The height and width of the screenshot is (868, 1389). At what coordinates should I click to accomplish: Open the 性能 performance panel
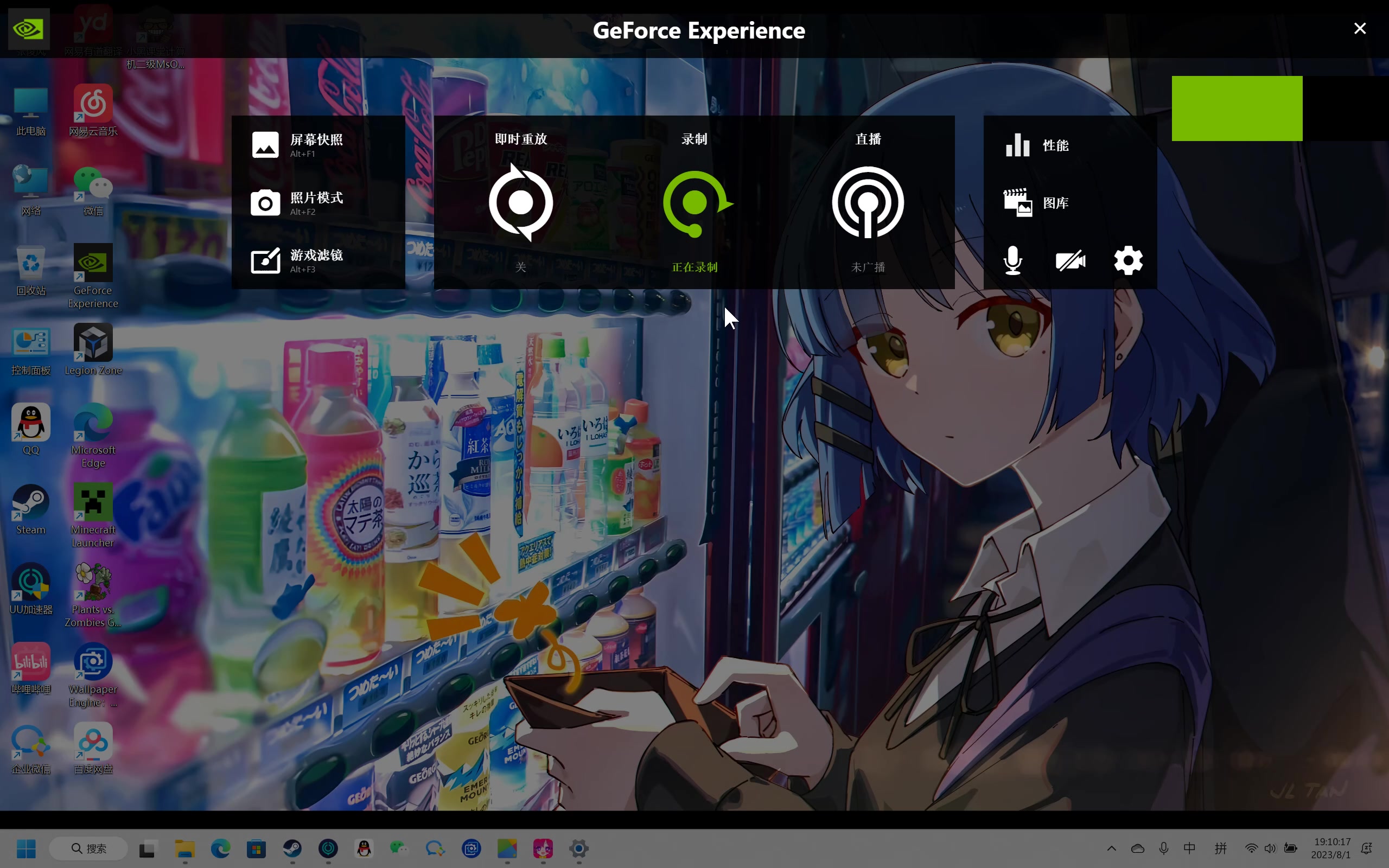(1036, 145)
